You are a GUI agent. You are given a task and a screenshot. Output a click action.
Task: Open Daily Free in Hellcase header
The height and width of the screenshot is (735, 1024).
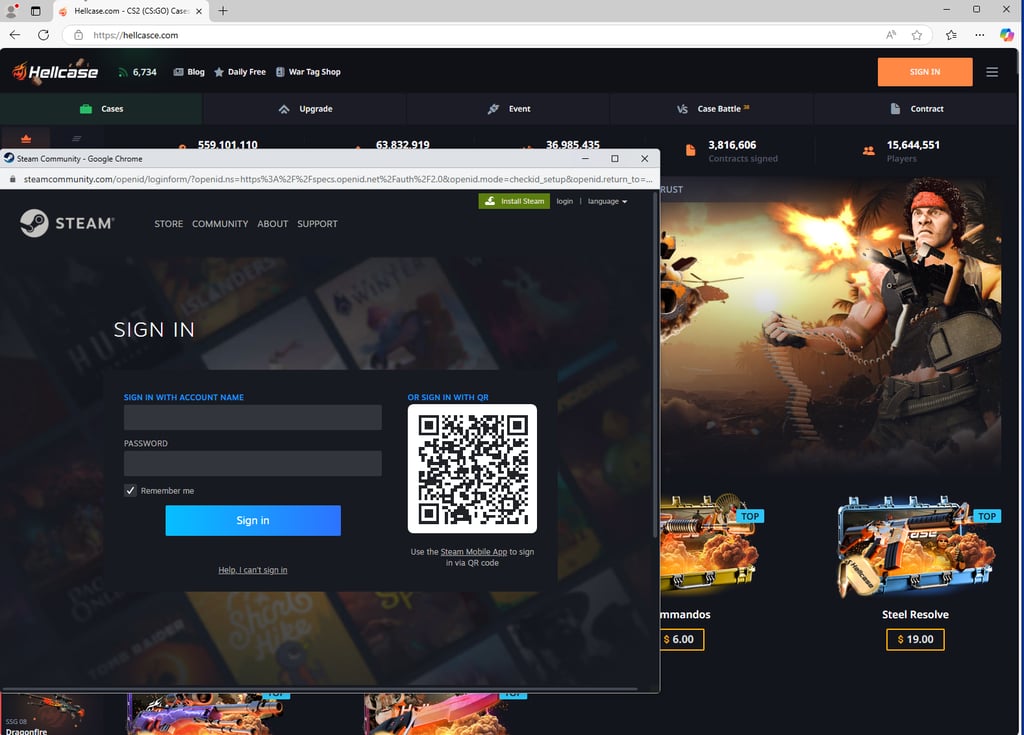tap(240, 72)
